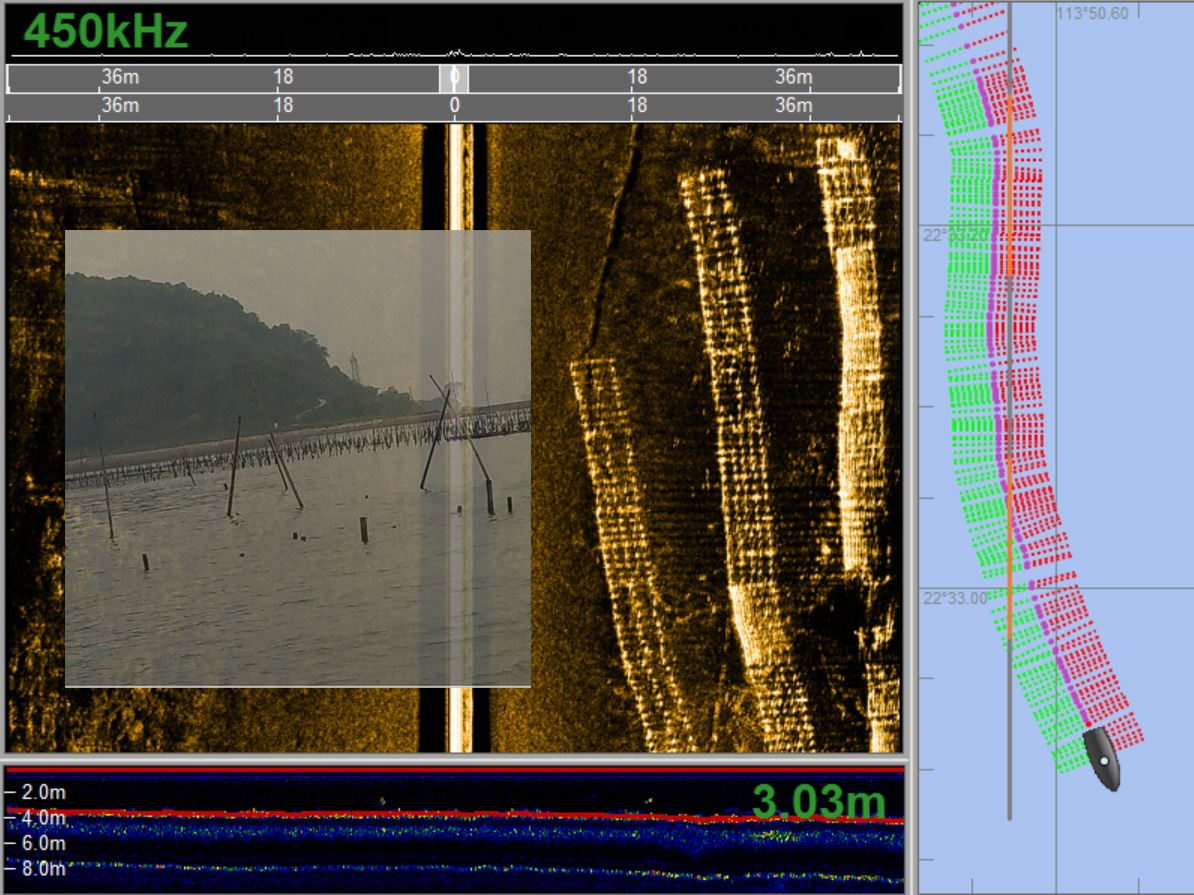Viewport: 1194px width, 895px height.
Task: Click the orange track line segment on map
Action: [1009, 400]
